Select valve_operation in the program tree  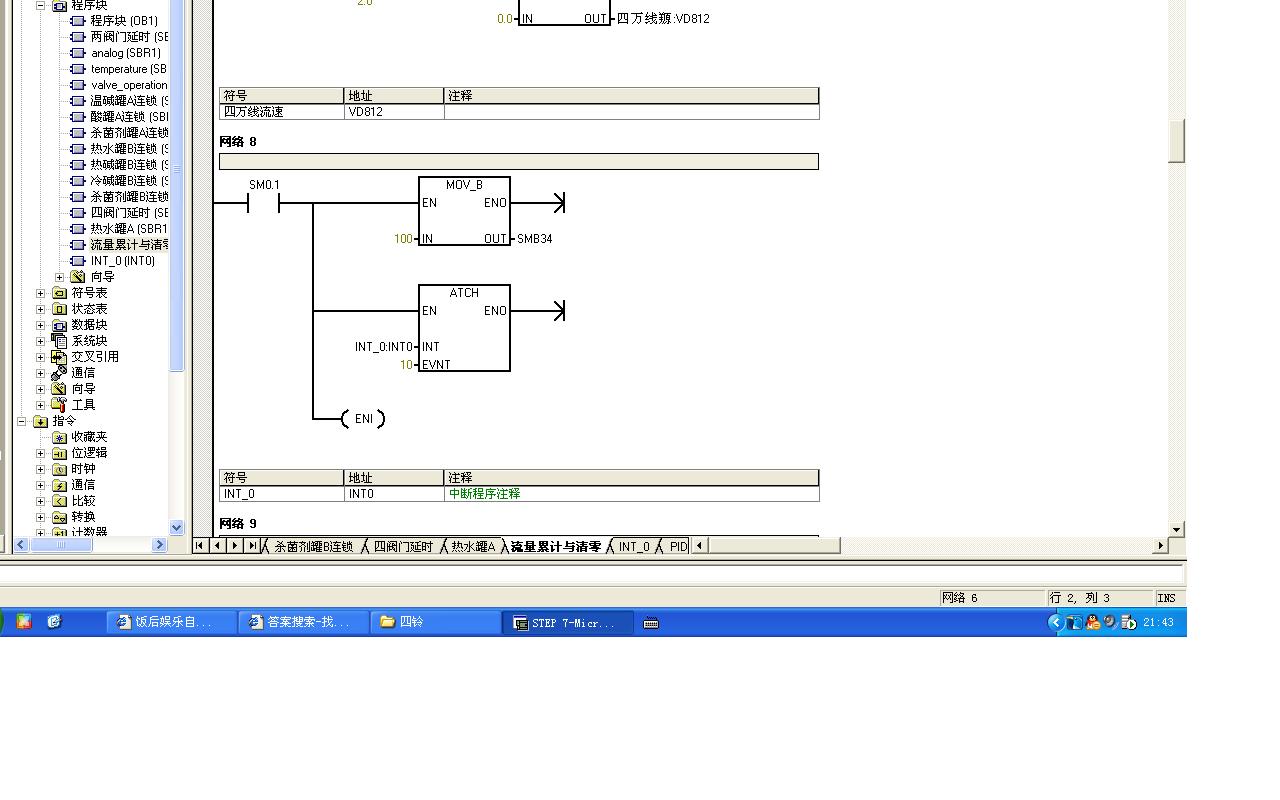pyautogui.click(x=129, y=85)
